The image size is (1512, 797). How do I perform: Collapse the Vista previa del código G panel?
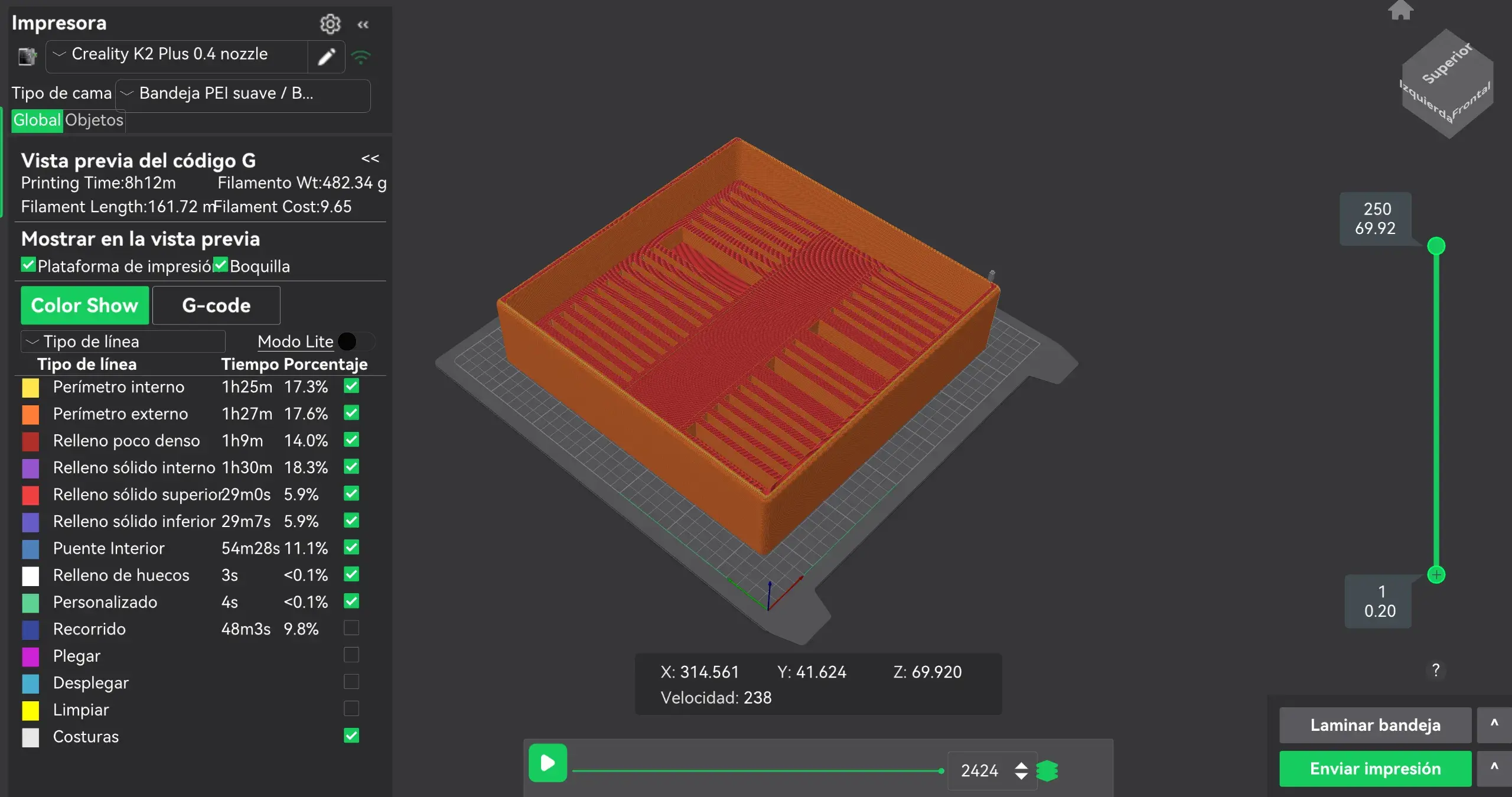[x=370, y=158]
